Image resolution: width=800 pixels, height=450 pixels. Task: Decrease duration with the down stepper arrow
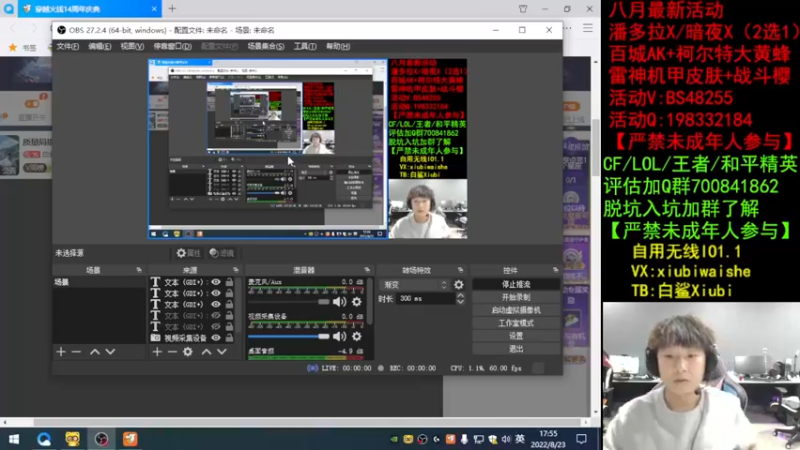point(460,302)
